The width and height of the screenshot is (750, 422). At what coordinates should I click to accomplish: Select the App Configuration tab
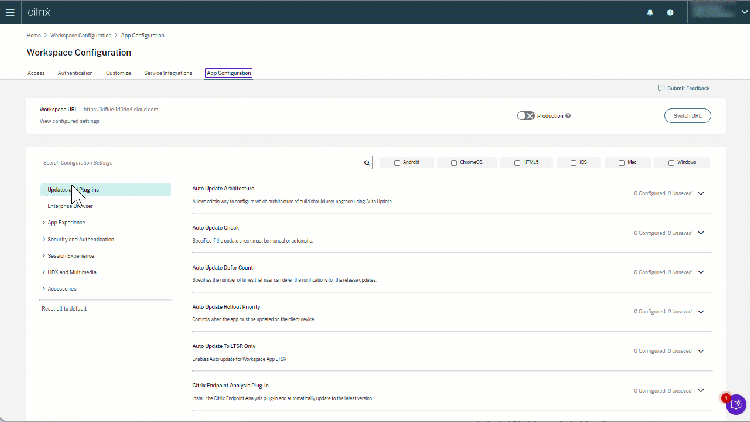(229, 73)
